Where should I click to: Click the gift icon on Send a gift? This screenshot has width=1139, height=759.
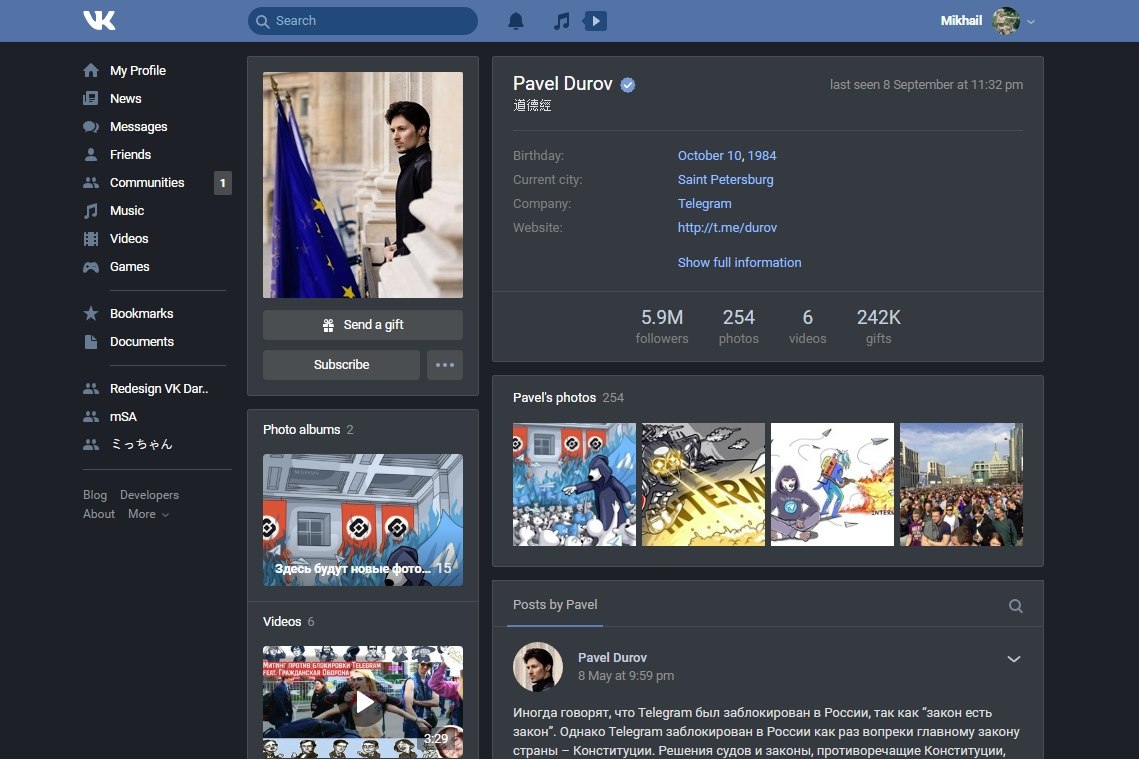pos(330,324)
